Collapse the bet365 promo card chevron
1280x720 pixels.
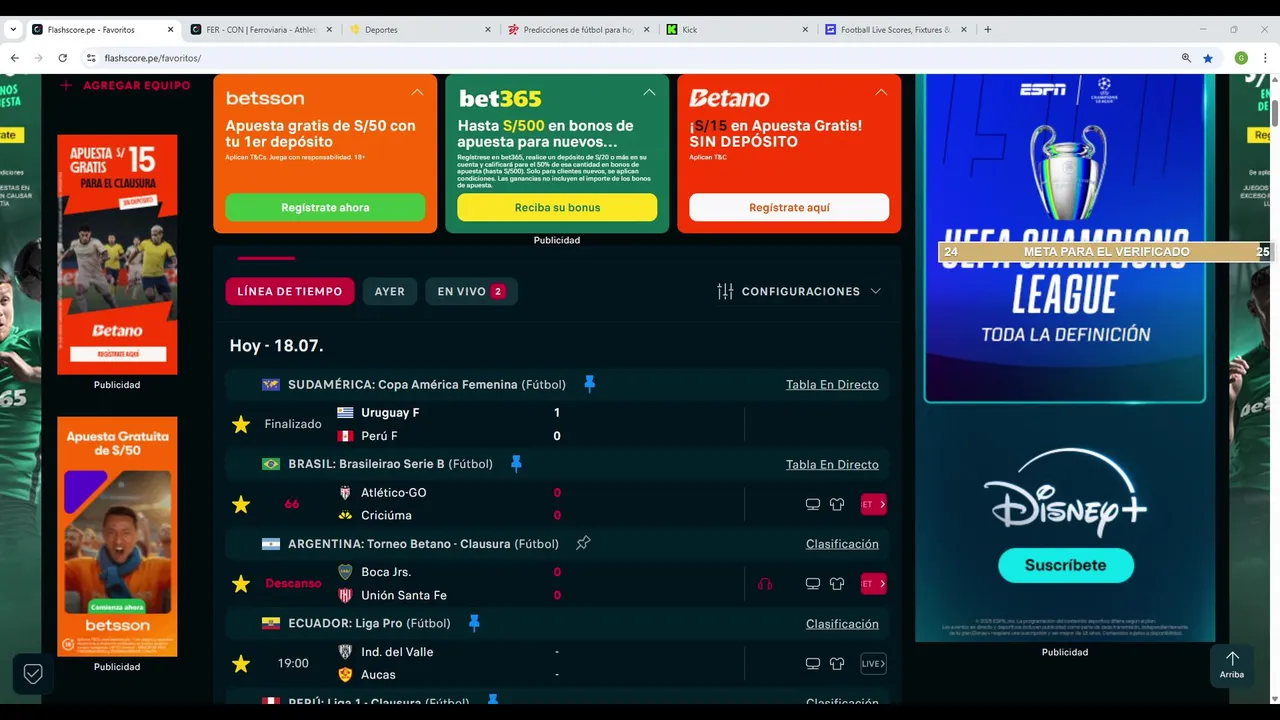649,92
